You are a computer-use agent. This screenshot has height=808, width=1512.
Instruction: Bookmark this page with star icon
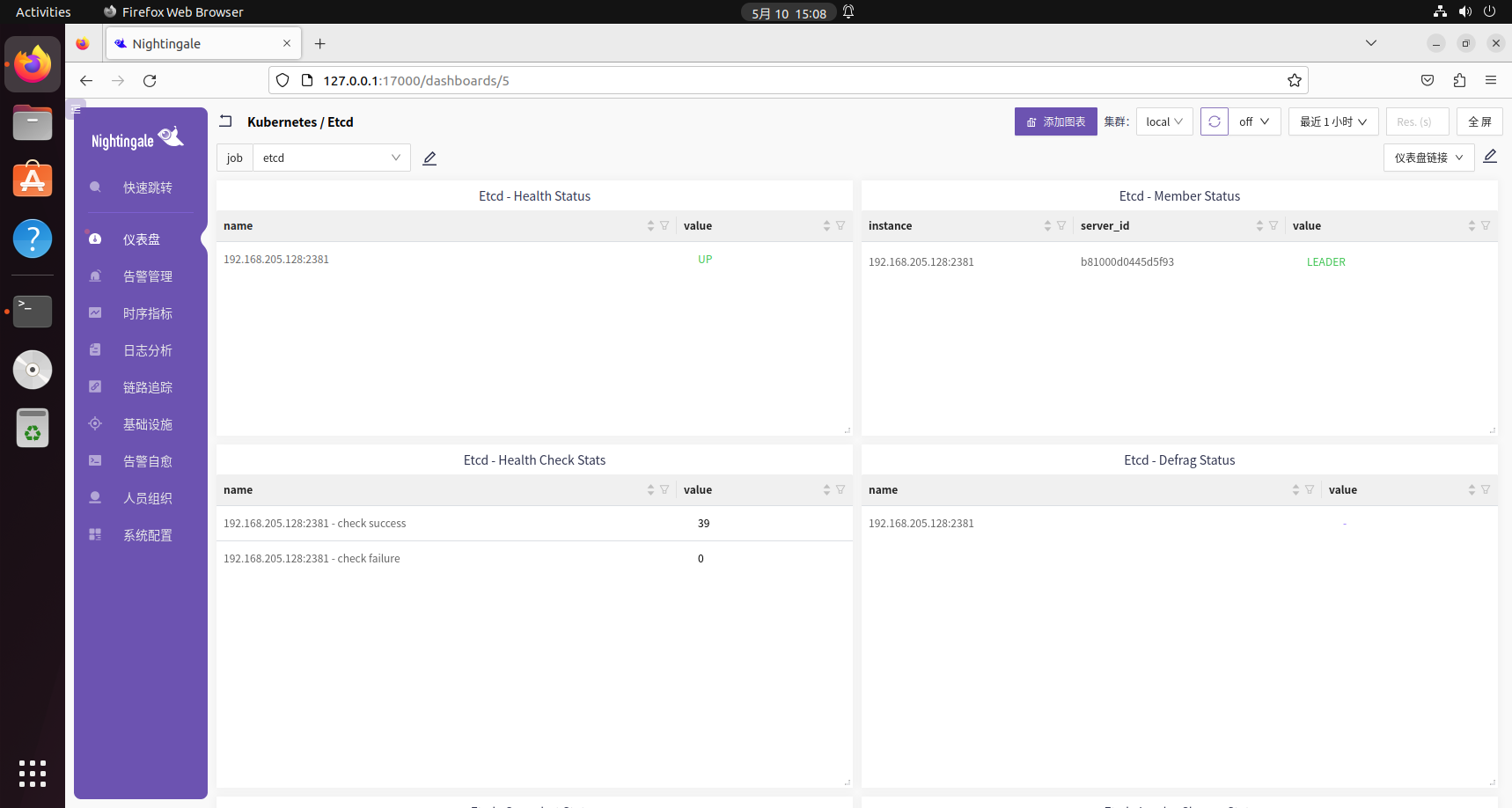(1294, 81)
